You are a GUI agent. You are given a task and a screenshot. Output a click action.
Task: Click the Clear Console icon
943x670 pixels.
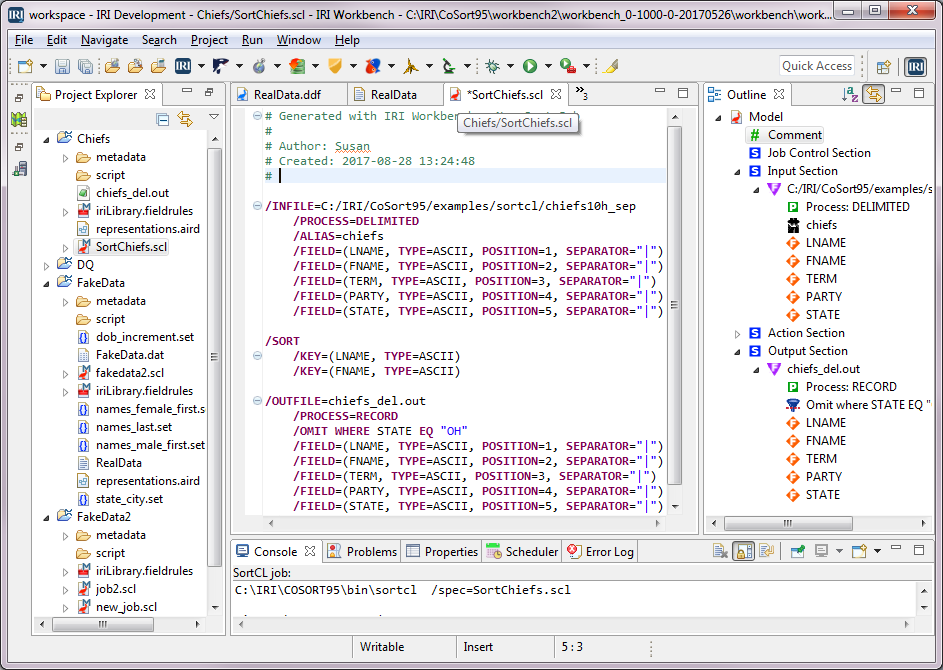tap(720, 551)
